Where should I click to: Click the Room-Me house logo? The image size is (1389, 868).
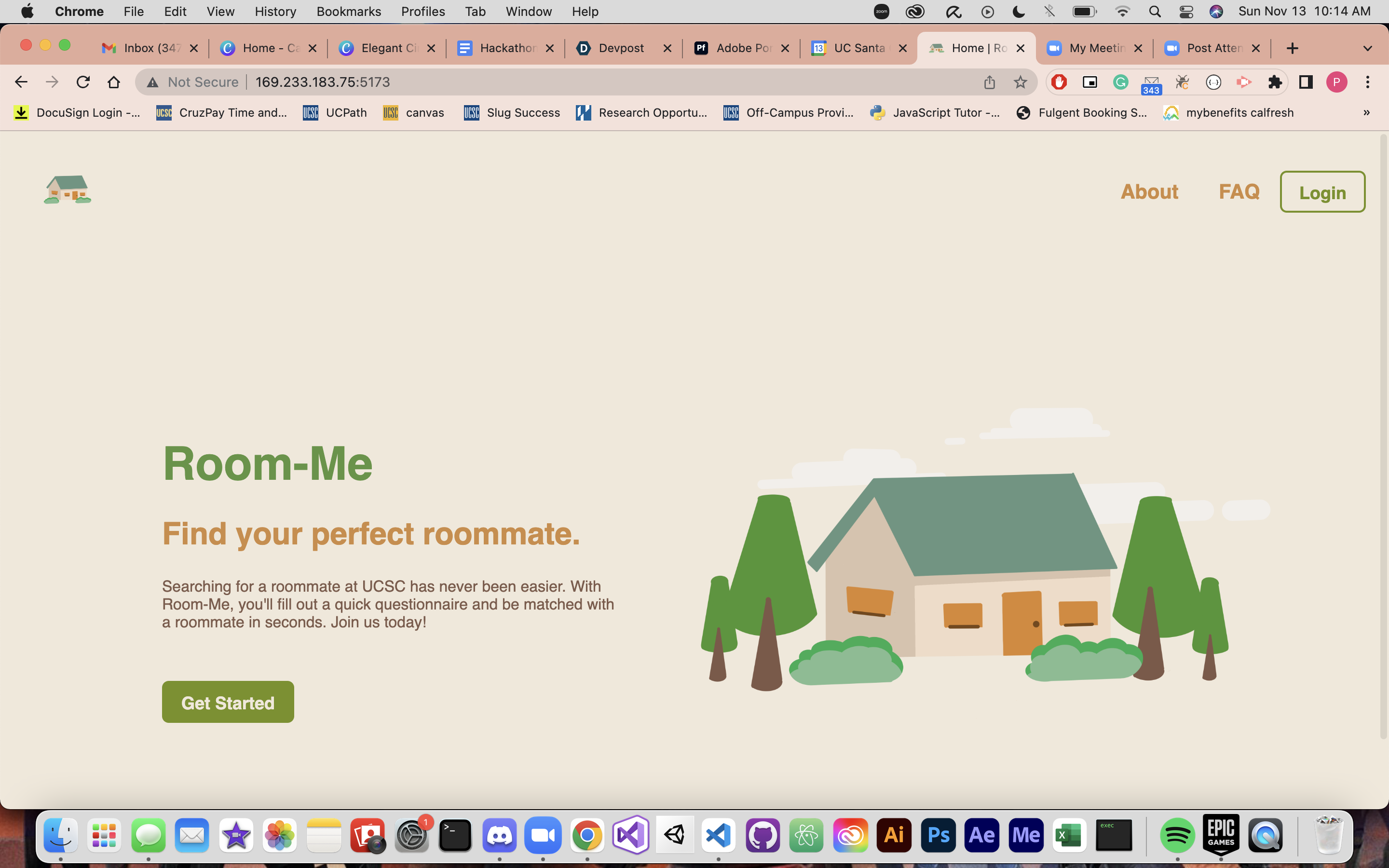click(x=68, y=190)
